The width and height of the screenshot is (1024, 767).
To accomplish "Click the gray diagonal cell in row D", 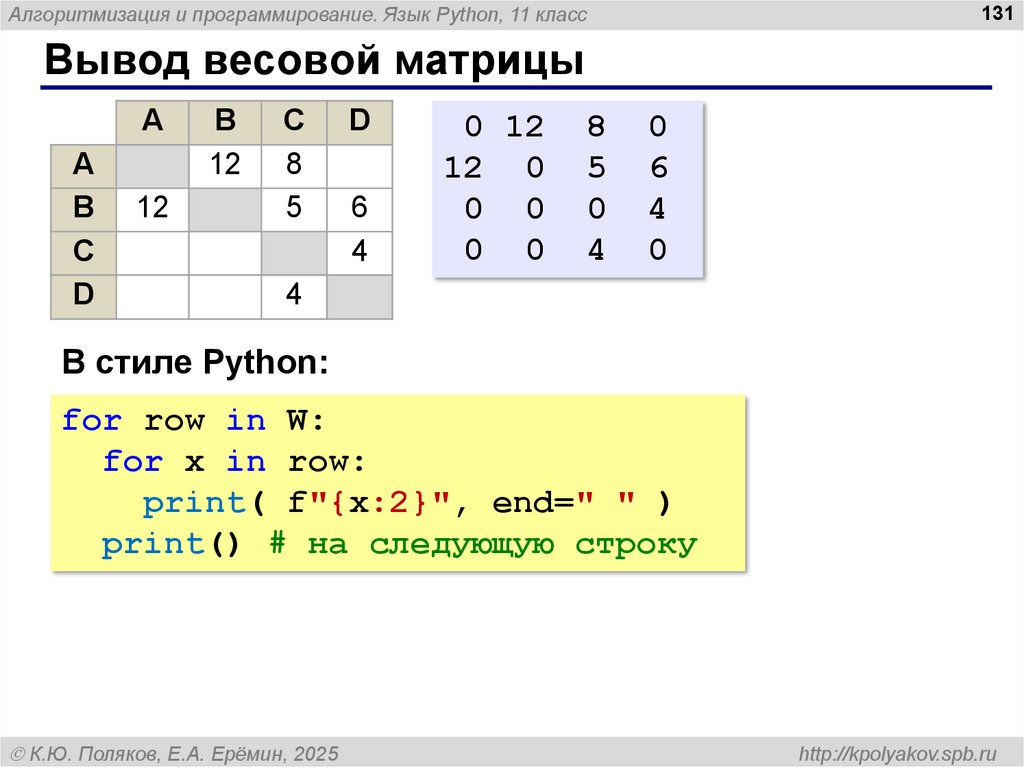I will tap(359, 297).
